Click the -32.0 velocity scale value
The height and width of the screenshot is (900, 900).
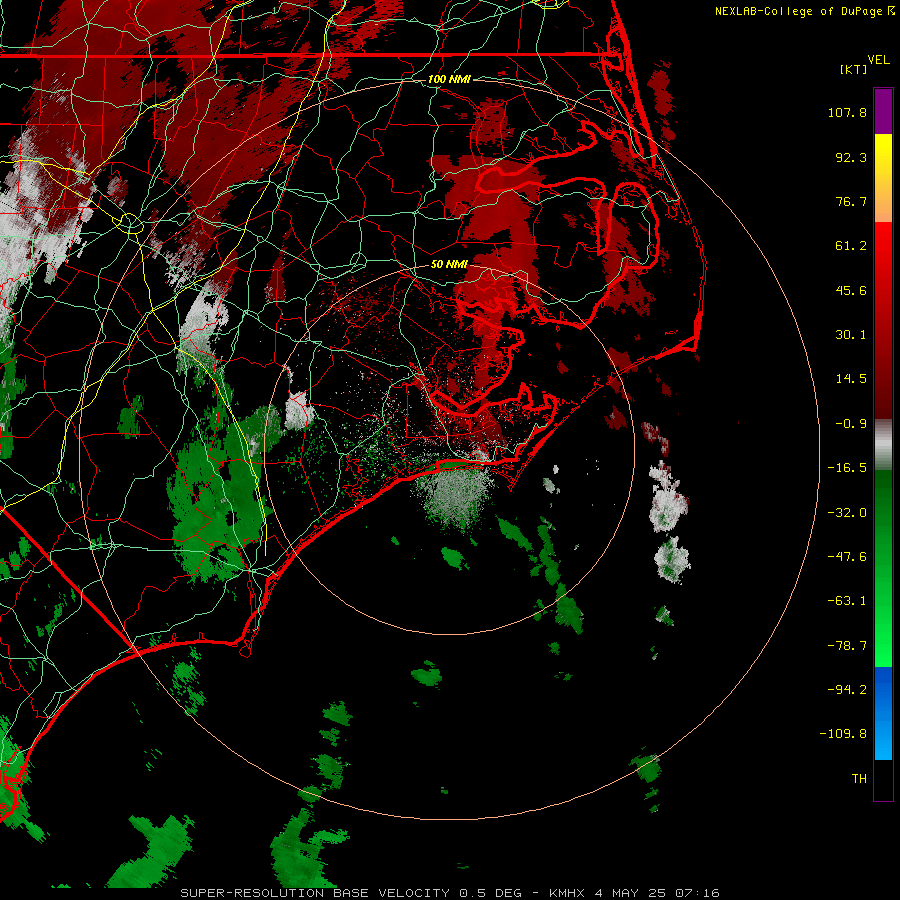[x=847, y=513]
